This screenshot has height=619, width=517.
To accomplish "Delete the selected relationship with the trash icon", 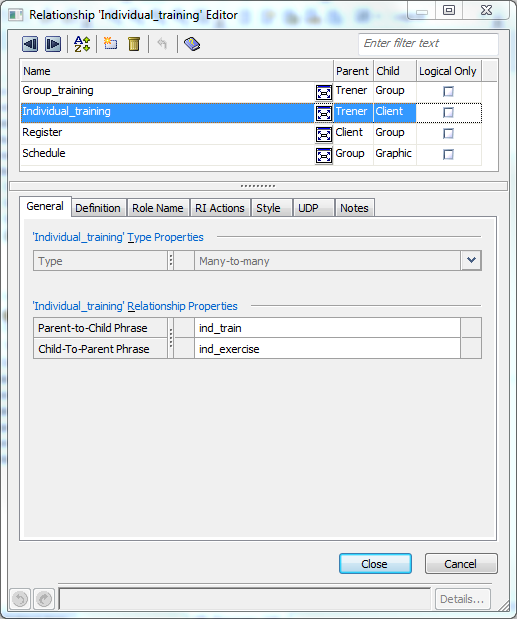I will coord(134,44).
